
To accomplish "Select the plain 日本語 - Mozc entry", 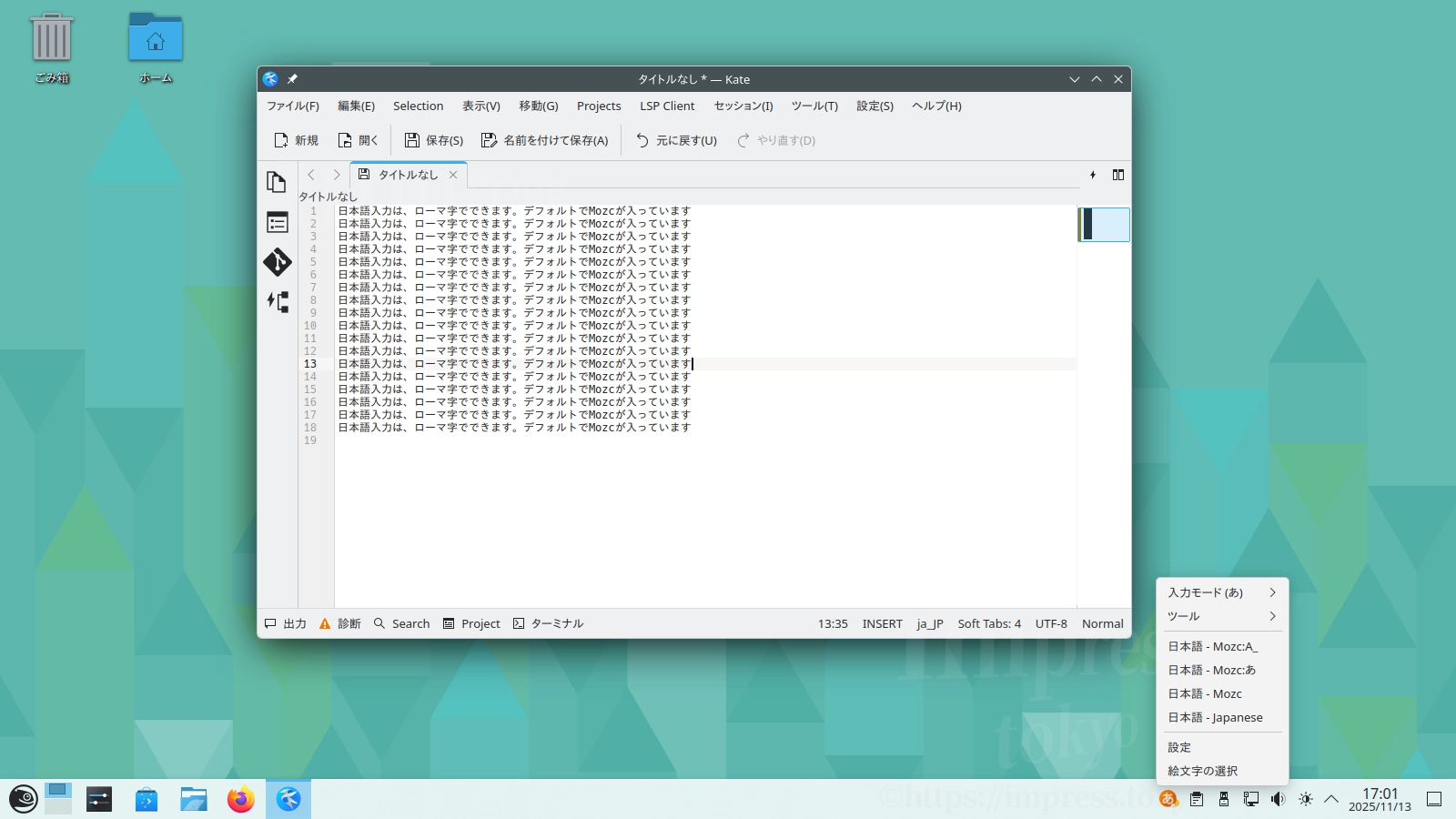I will tap(1222, 693).
